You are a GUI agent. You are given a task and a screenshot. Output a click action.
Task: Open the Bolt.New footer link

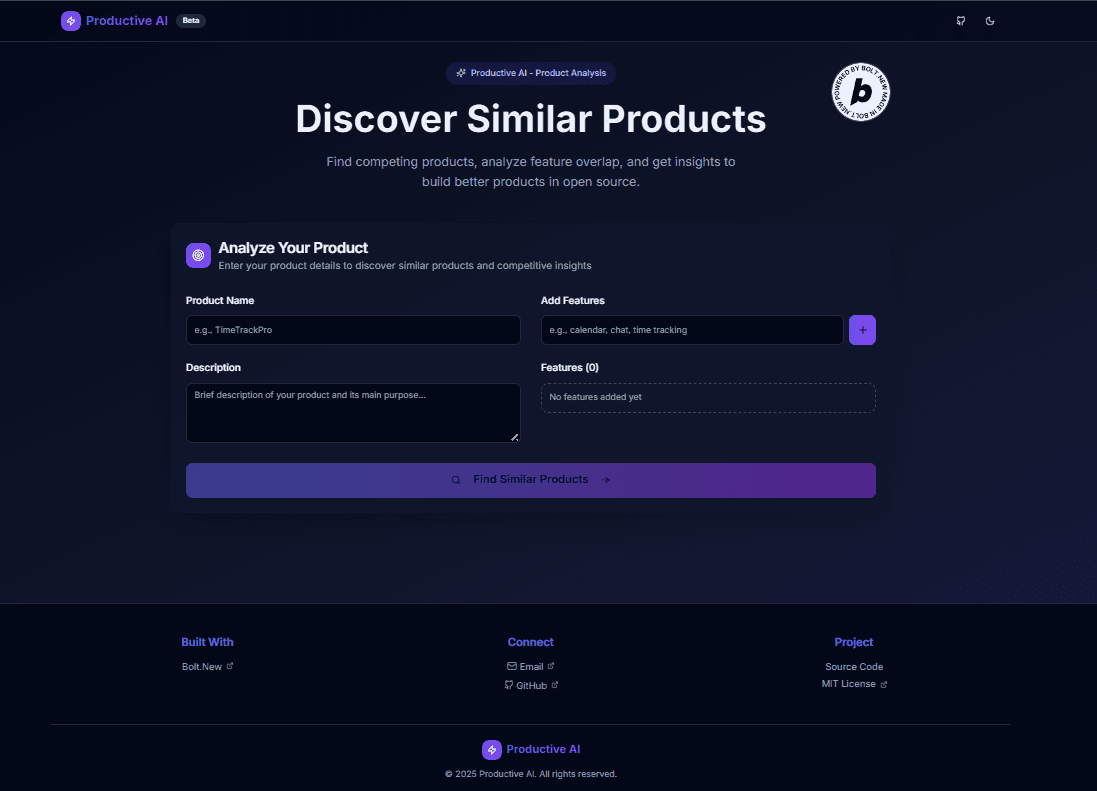coord(207,667)
